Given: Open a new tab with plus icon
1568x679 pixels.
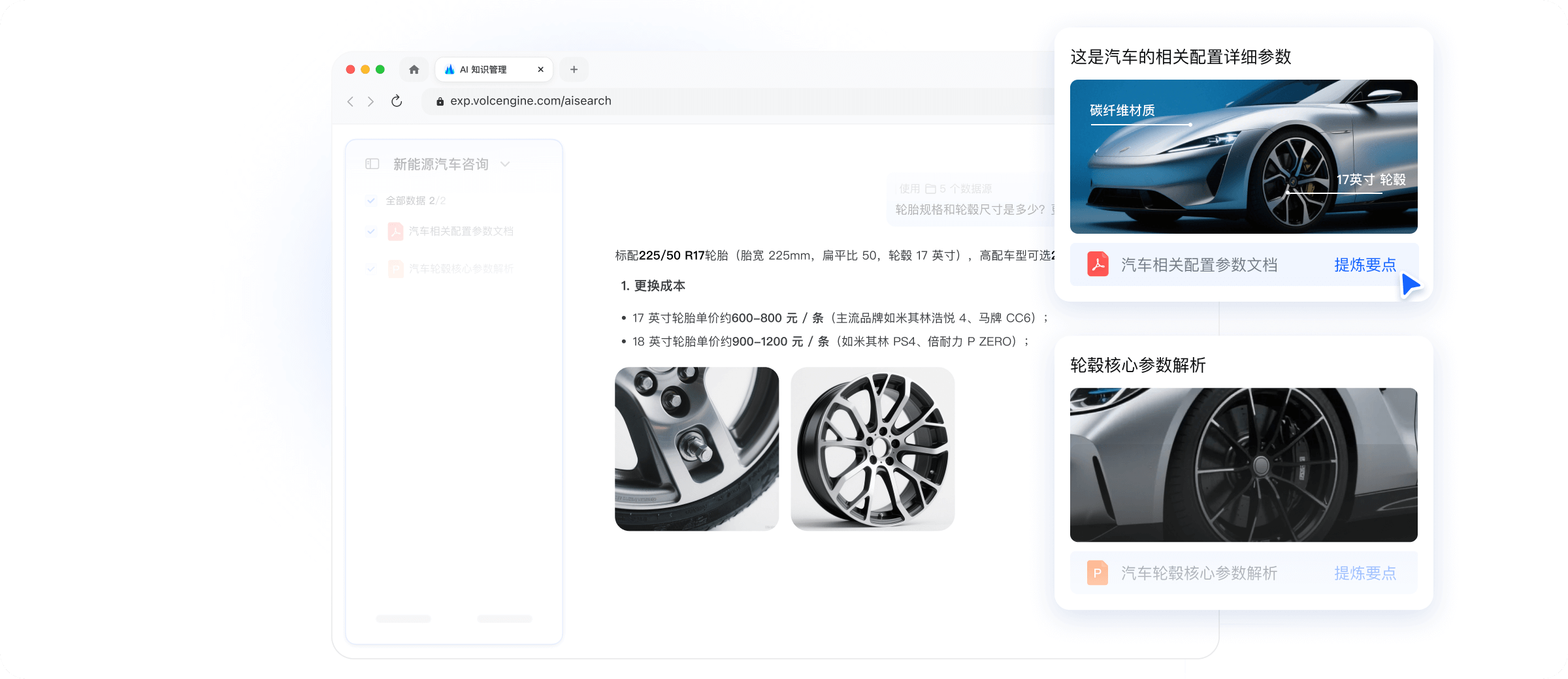Looking at the screenshot, I should point(574,69).
